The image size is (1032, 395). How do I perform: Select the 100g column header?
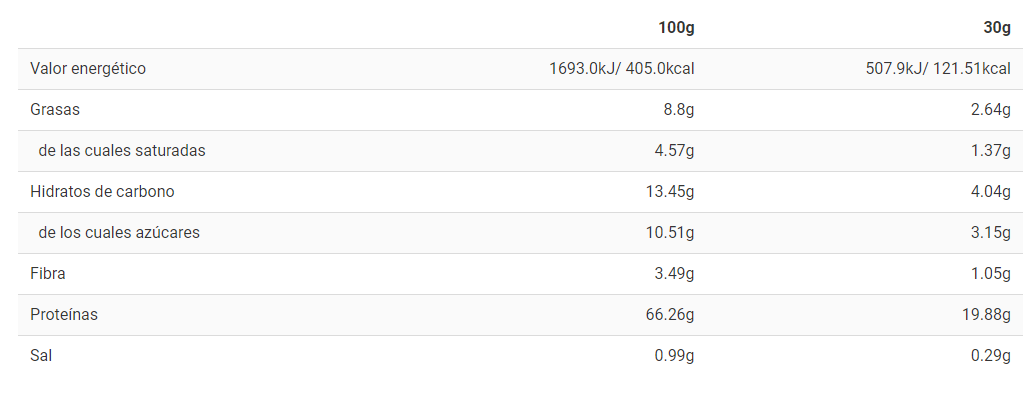tap(676, 28)
